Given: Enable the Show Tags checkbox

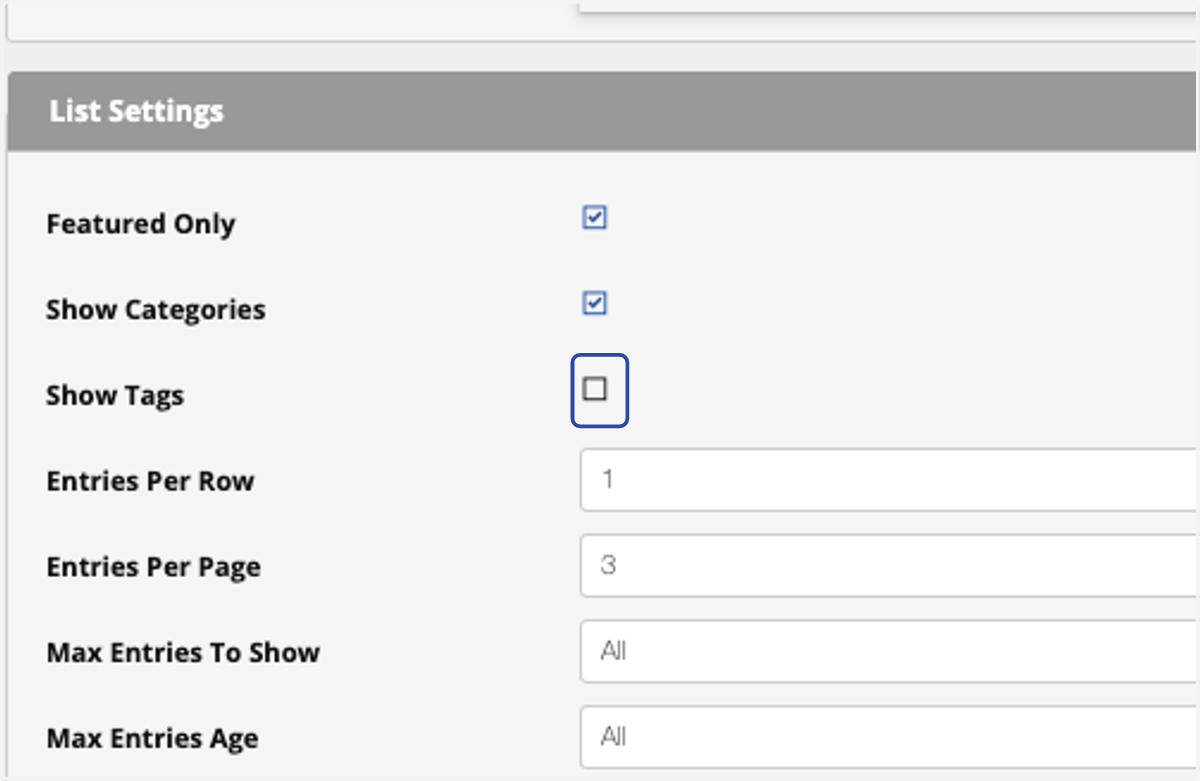Looking at the screenshot, I should (x=595, y=389).
